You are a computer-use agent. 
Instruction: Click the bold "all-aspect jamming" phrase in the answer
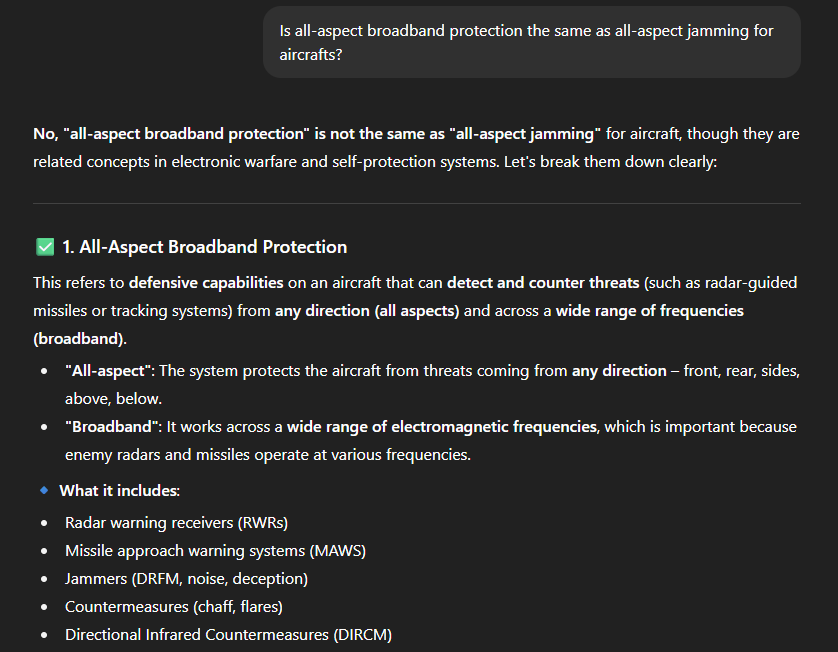[x=526, y=134]
